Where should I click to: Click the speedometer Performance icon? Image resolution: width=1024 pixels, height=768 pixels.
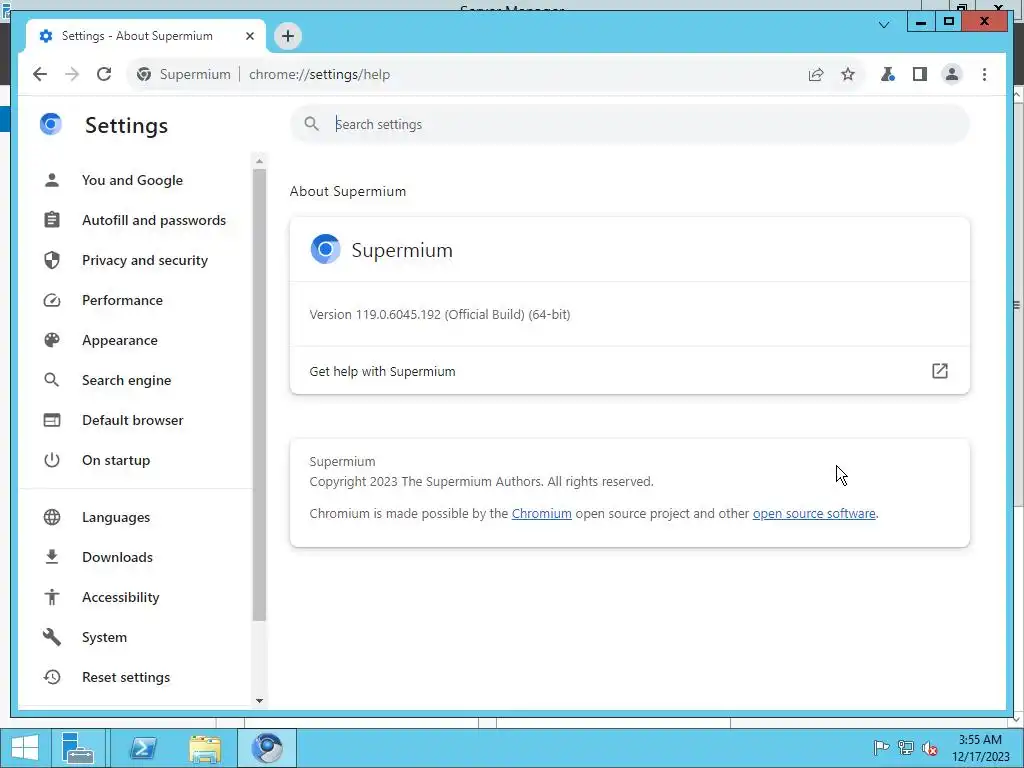click(52, 300)
